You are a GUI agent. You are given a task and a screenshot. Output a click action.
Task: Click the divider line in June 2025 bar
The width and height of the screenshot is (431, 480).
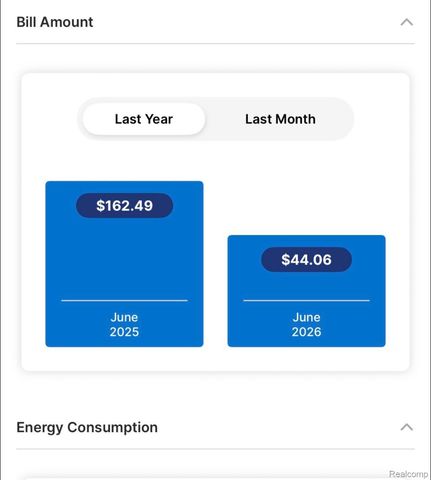pyautogui.click(x=124, y=300)
